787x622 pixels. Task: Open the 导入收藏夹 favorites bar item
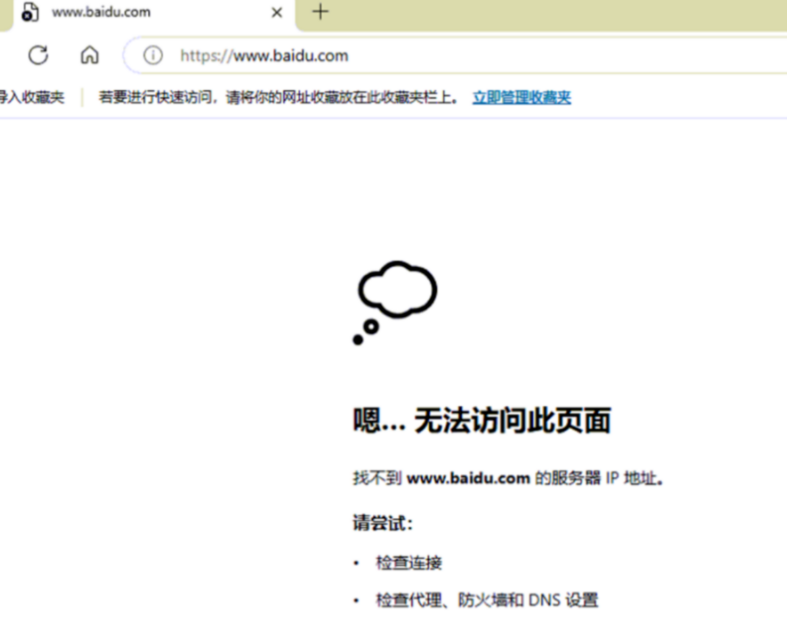[x=32, y=97]
